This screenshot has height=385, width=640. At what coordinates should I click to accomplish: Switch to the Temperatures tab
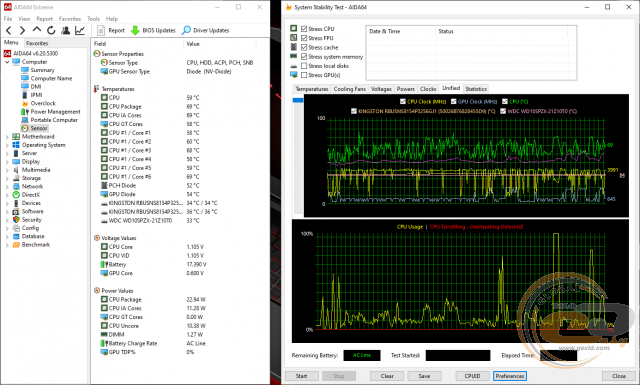tap(312, 89)
